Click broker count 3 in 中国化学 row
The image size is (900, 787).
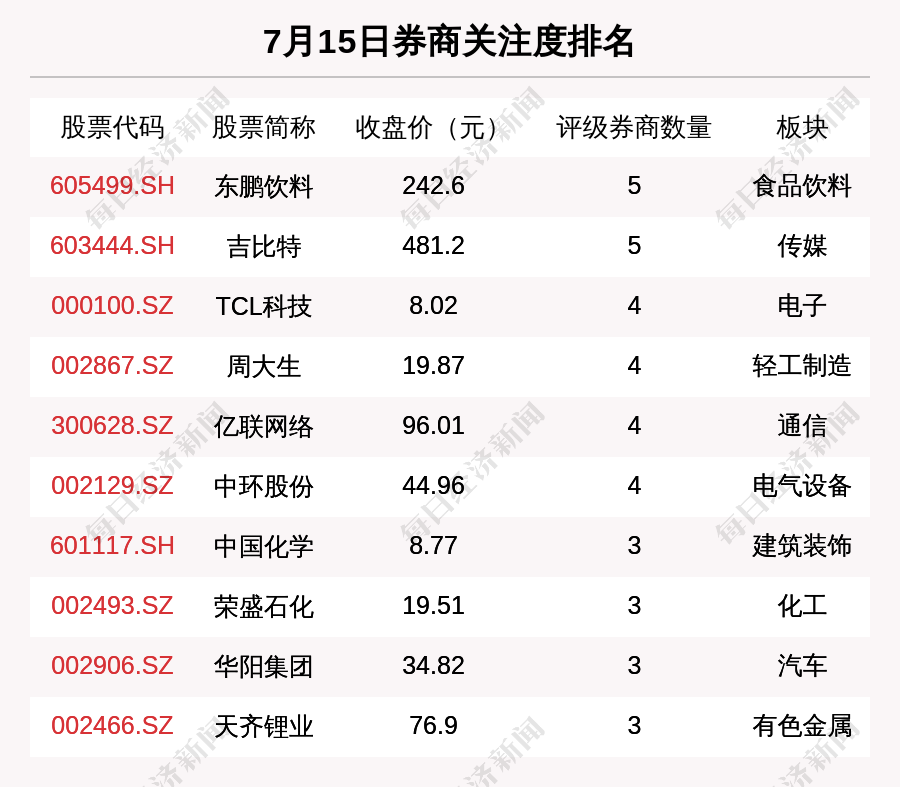[x=634, y=545]
